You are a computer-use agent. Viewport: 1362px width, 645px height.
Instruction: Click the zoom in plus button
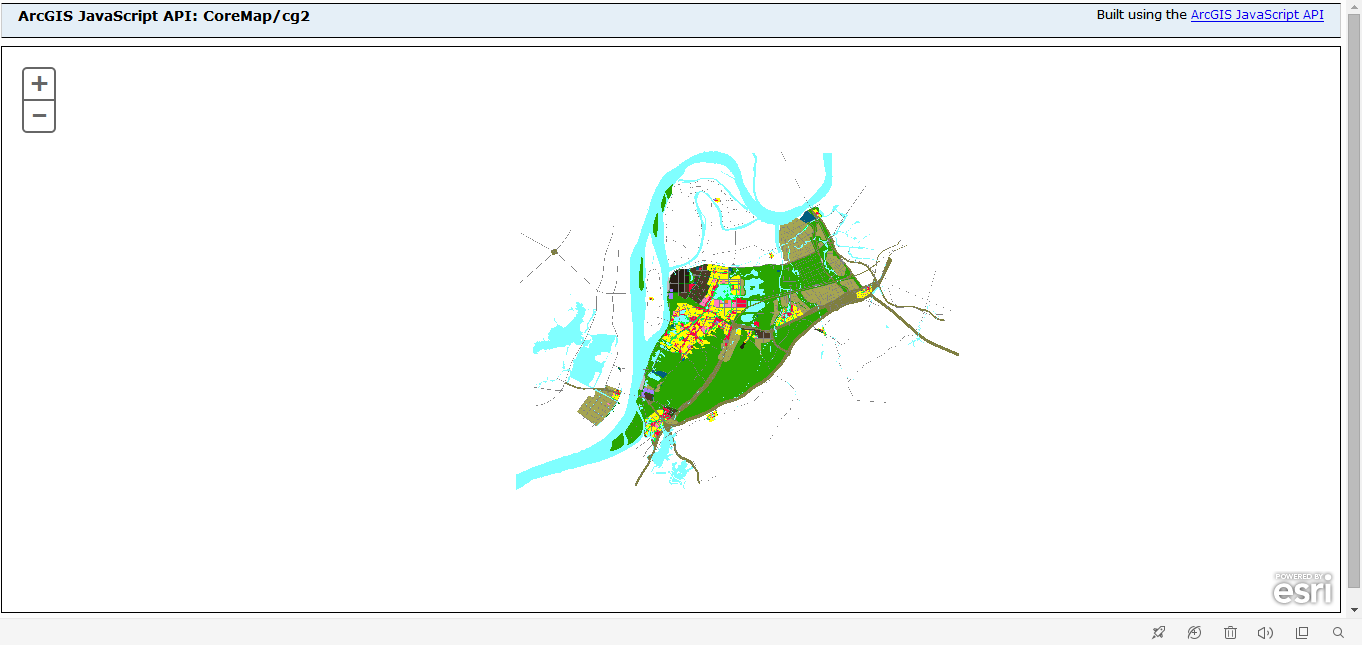coord(39,84)
